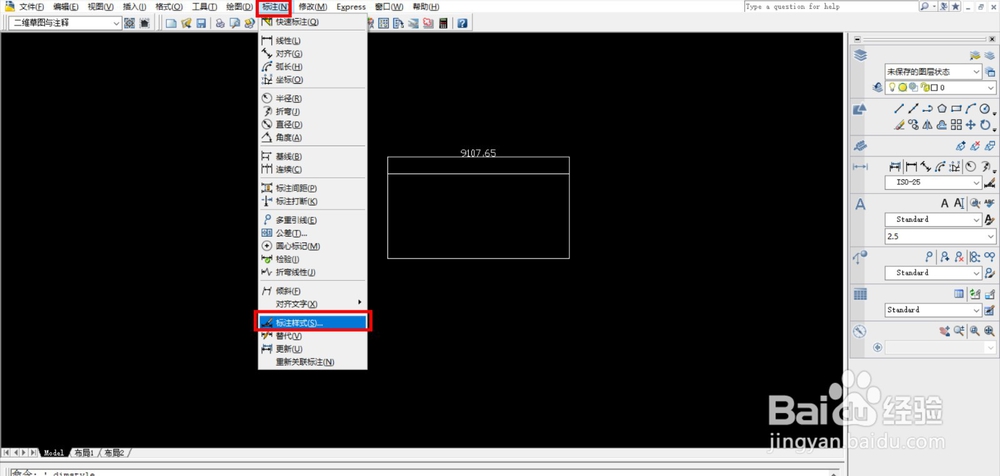Select the Rectangle tool in dashboard
The image size is (1000, 476).
point(956,109)
